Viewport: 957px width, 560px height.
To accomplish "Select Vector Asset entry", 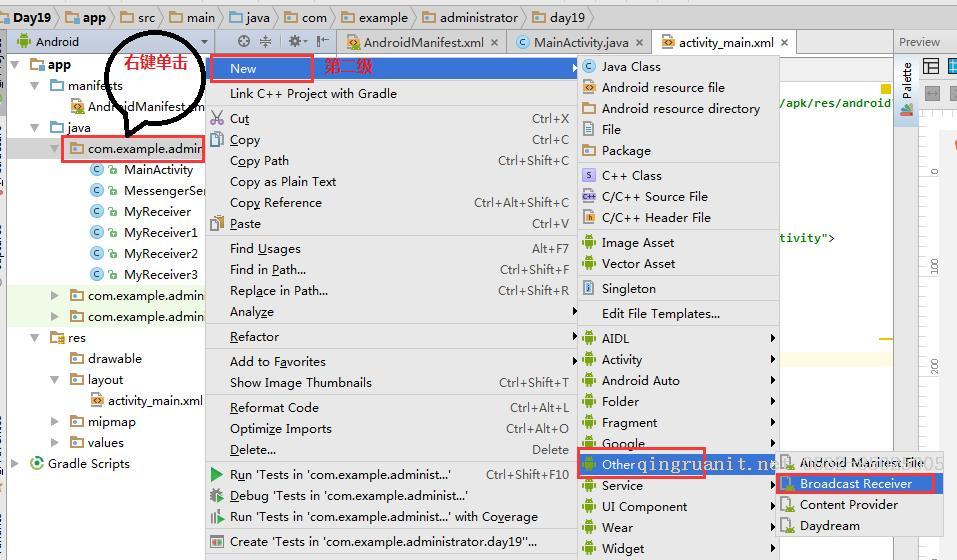I will click(x=678, y=264).
